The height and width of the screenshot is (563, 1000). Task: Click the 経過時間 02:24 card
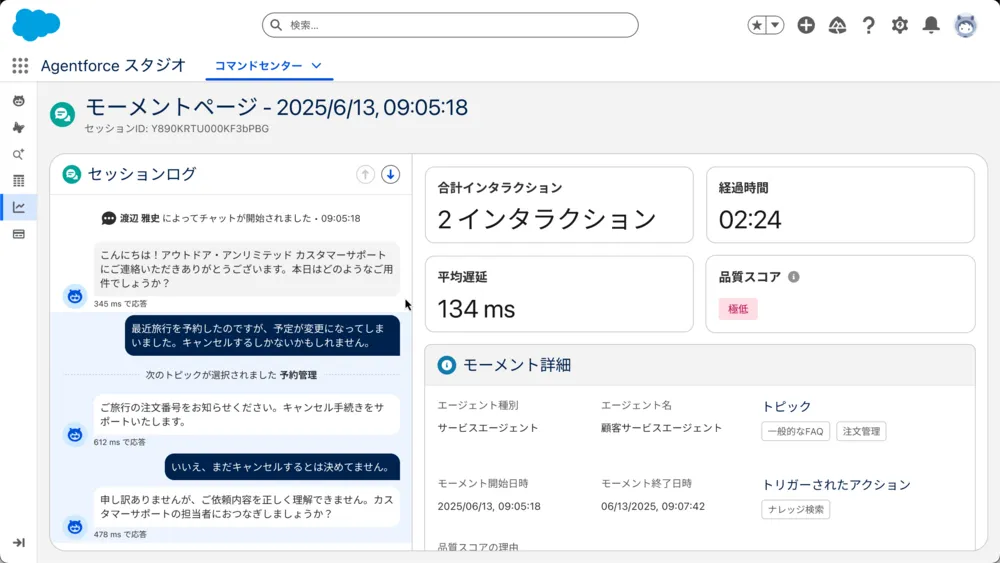click(840, 205)
